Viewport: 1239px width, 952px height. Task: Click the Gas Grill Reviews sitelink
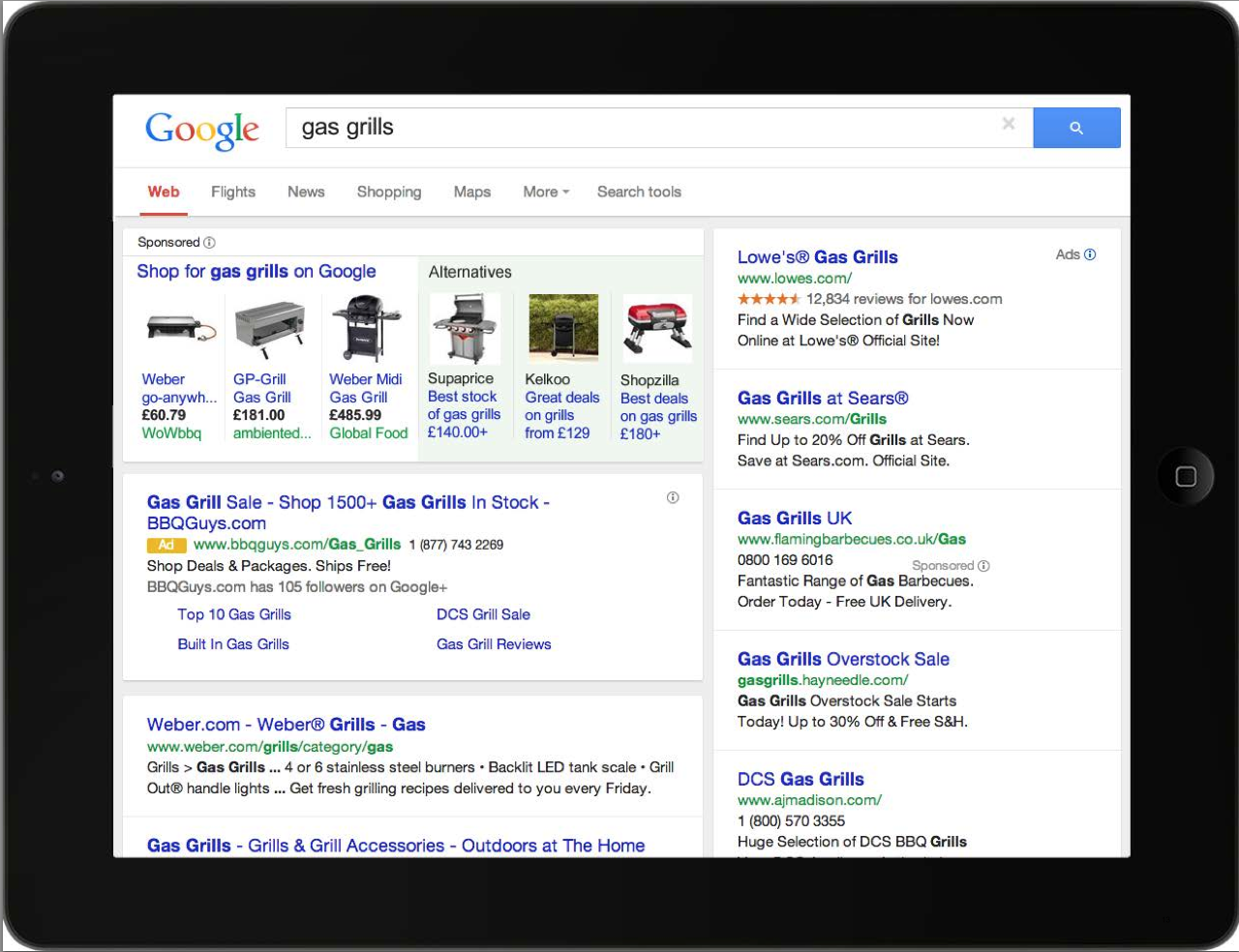point(494,644)
